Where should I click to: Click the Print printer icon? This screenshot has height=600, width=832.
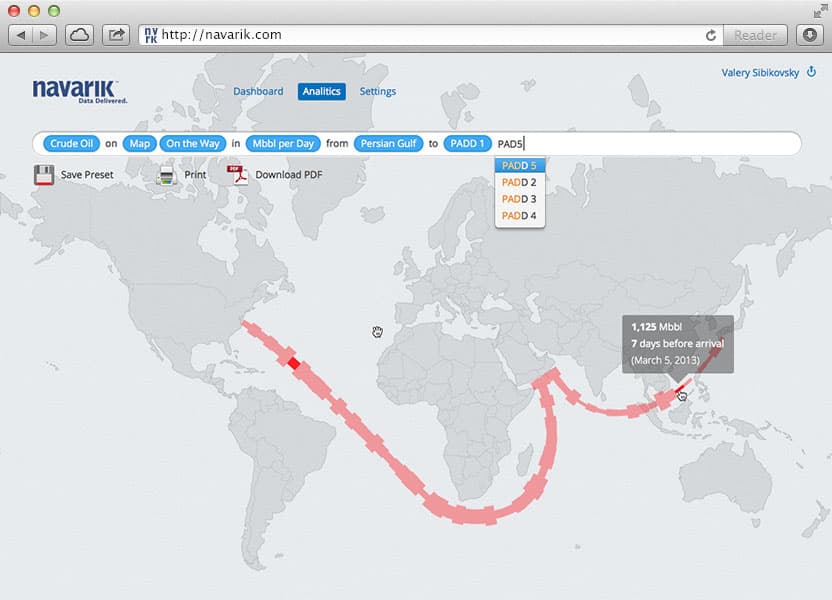click(167, 175)
